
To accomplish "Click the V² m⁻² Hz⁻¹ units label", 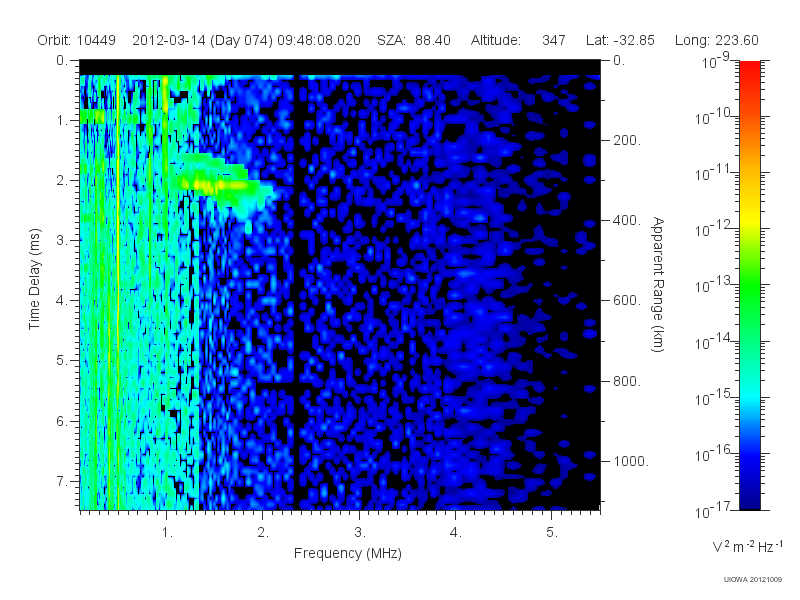I will click(x=747, y=546).
